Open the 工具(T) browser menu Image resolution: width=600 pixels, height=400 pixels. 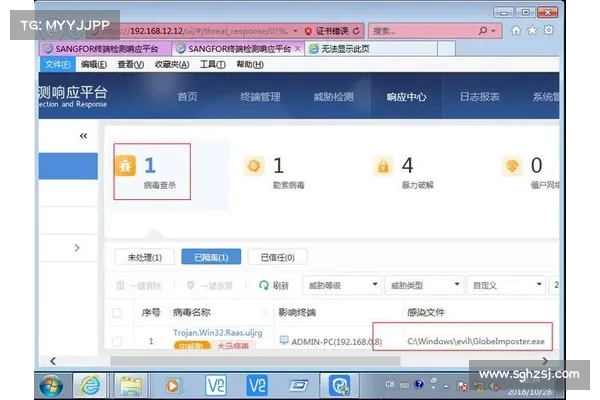pyautogui.click(x=212, y=64)
